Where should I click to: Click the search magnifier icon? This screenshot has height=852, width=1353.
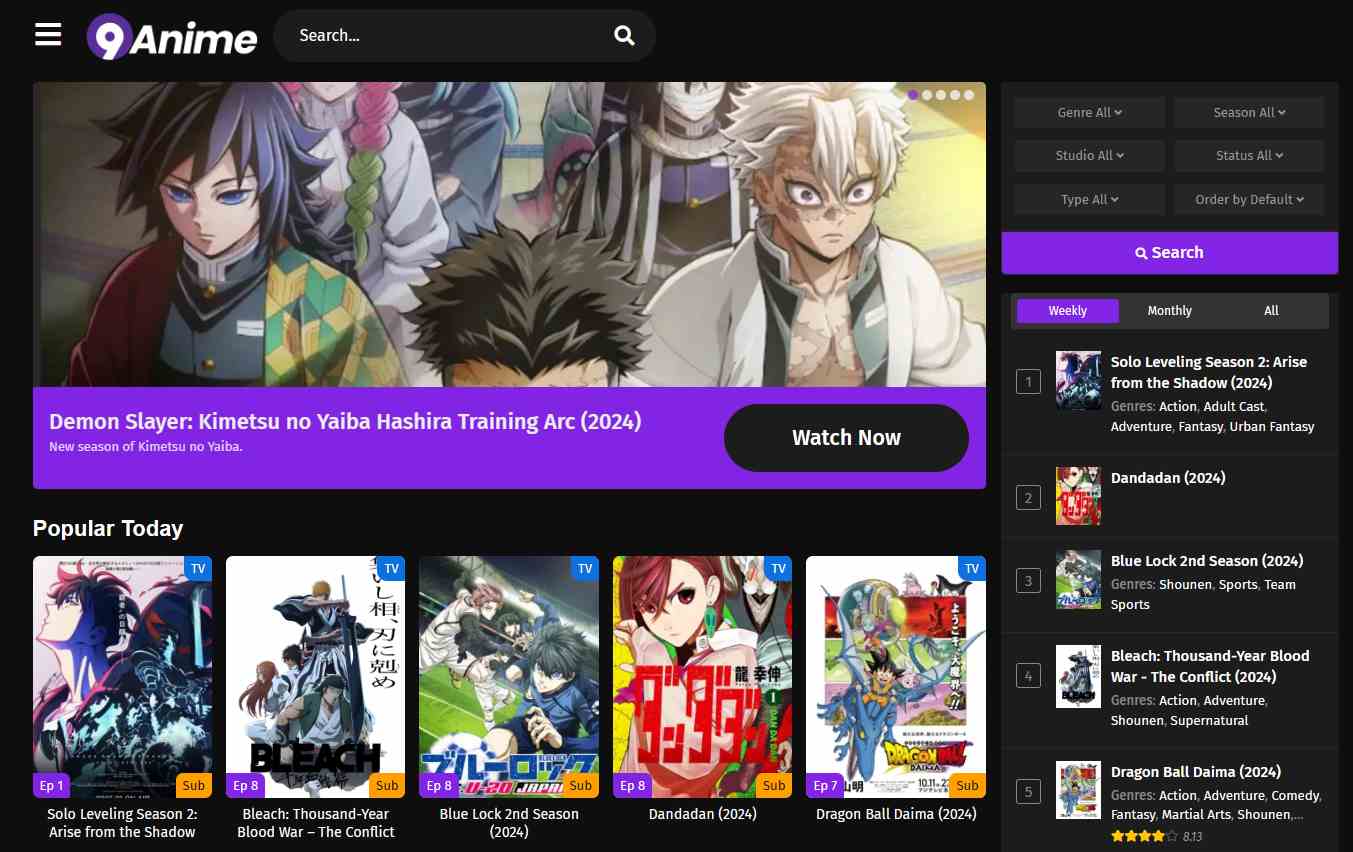point(624,34)
